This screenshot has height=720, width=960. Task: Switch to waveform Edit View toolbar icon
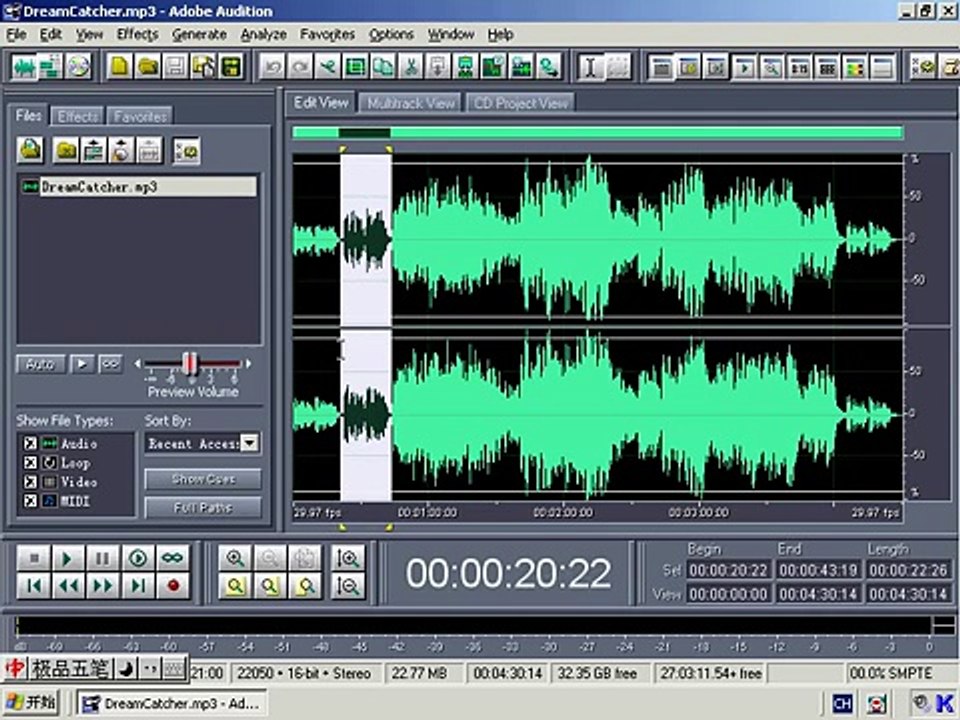click(24, 66)
